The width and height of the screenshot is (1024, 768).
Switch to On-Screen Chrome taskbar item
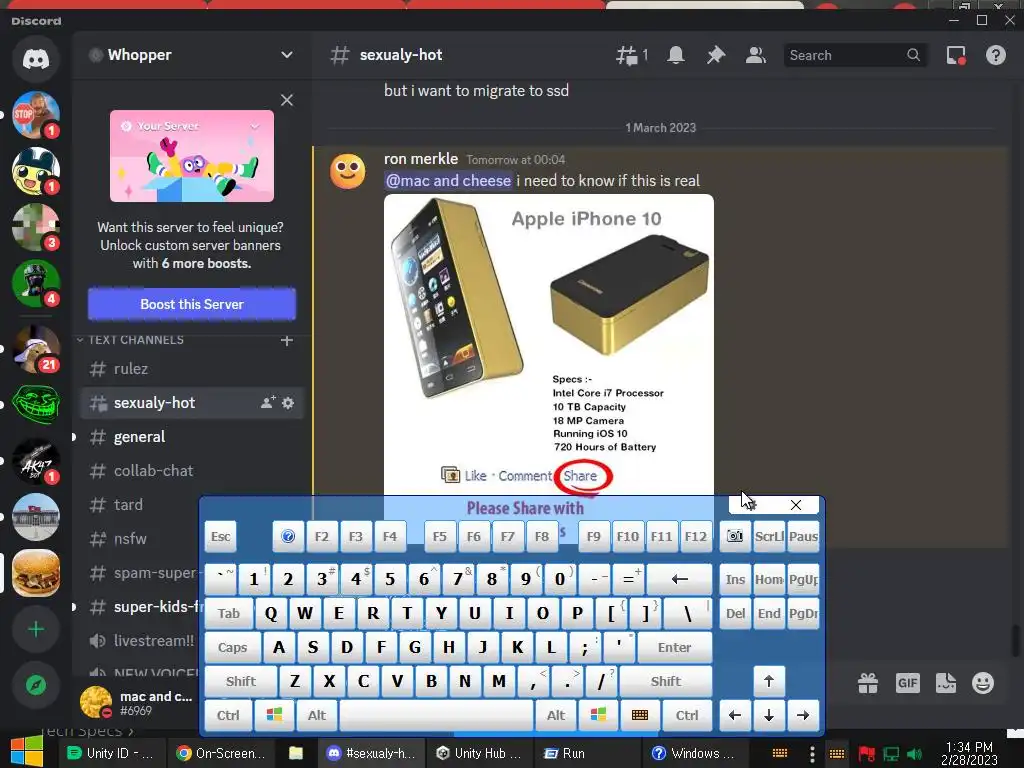coord(221,753)
